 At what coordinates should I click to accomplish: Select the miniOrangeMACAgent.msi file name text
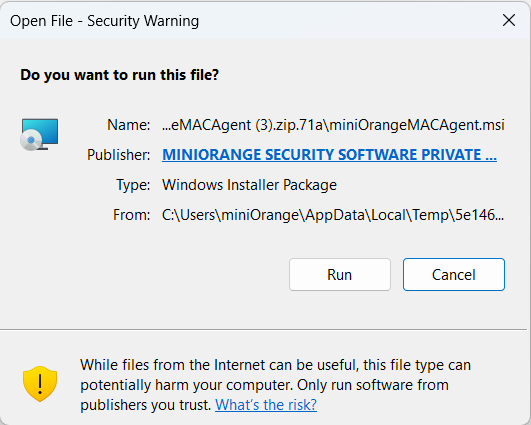click(x=333, y=125)
